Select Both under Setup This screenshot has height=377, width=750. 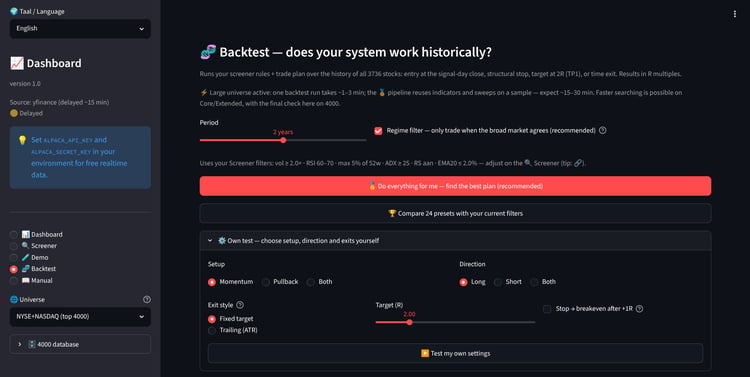[x=320, y=282]
